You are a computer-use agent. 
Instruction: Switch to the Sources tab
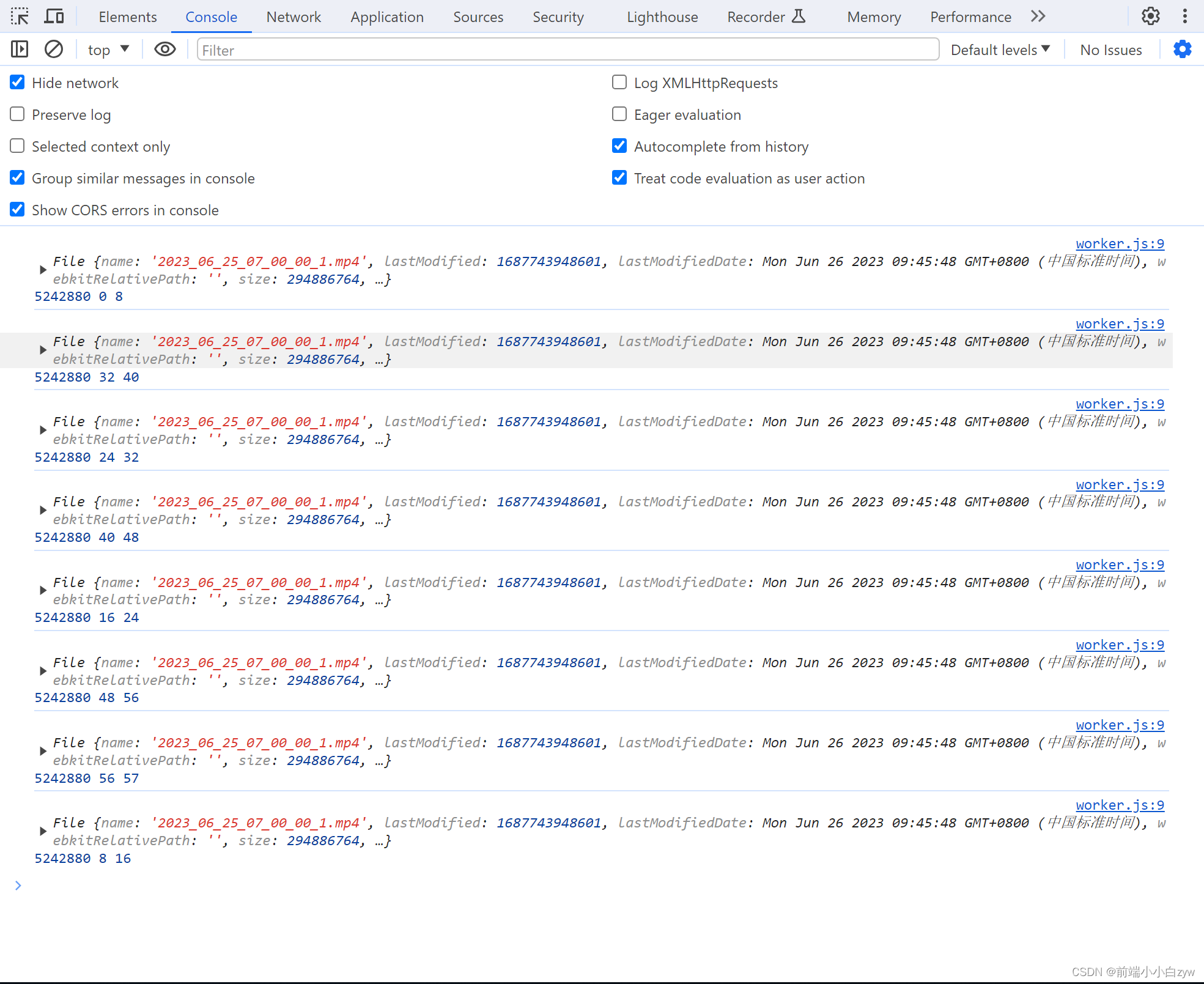tap(478, 17)
